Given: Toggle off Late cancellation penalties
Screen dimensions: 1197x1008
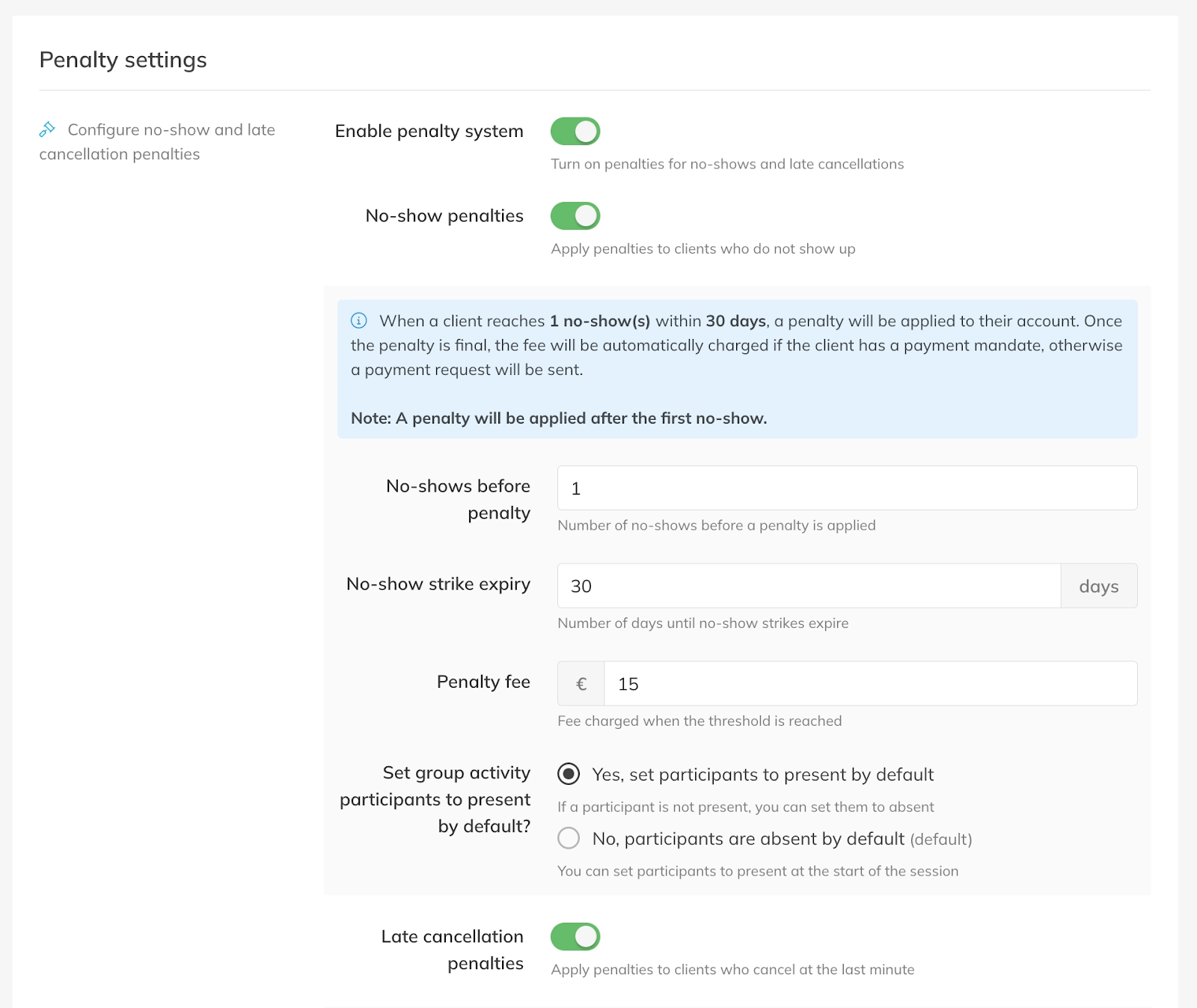Looking at the screenshot, I should [575, 937].
